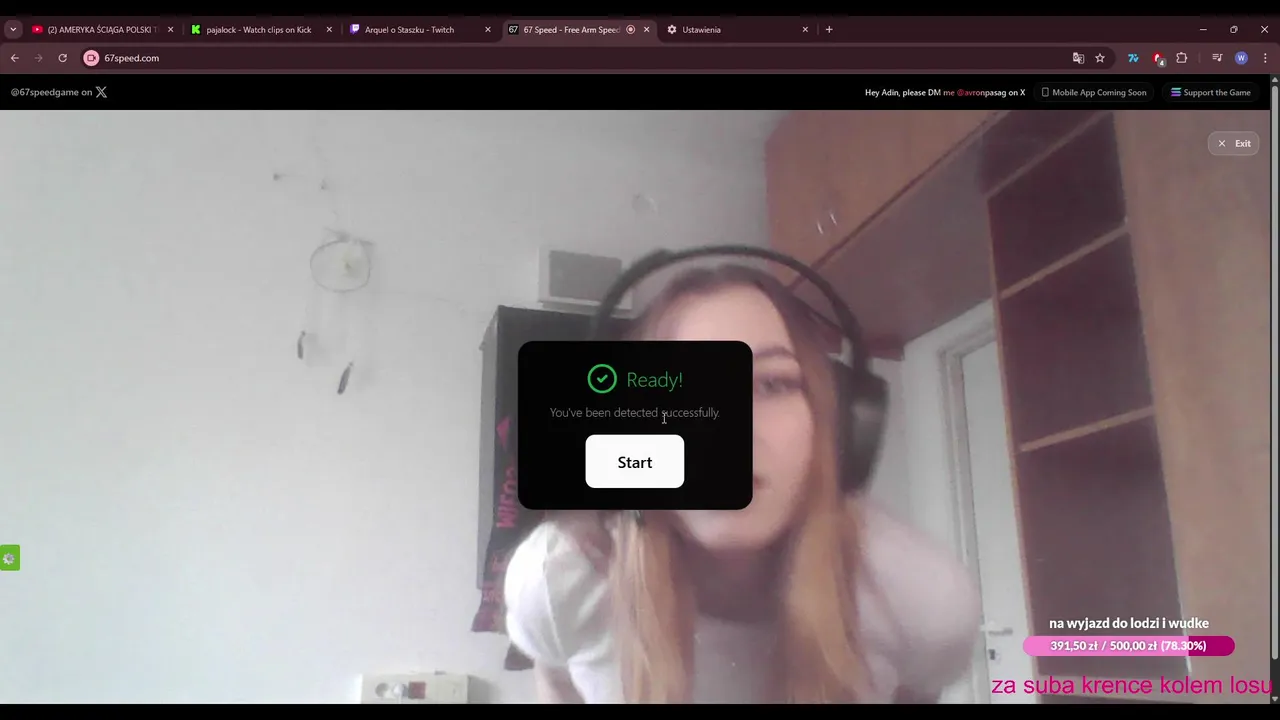Screen dimensions: 1280x720
Task: Click 'za suba krence kolem losu' text
Action: tap(1132, 686)
